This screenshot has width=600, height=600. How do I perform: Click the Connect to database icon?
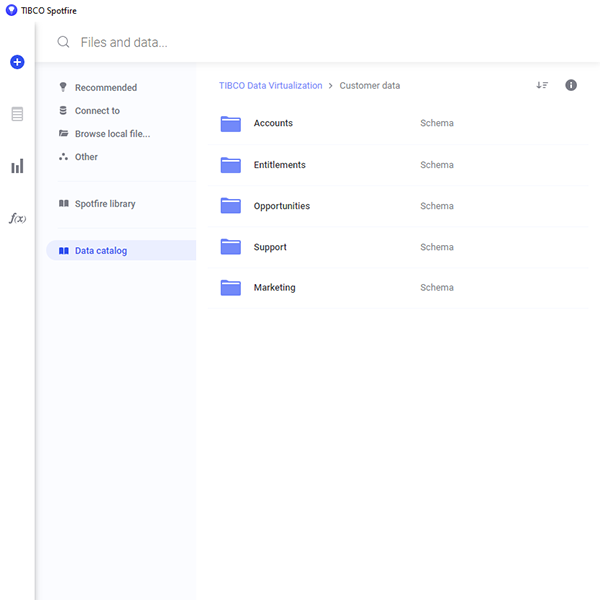click(63, 110)
